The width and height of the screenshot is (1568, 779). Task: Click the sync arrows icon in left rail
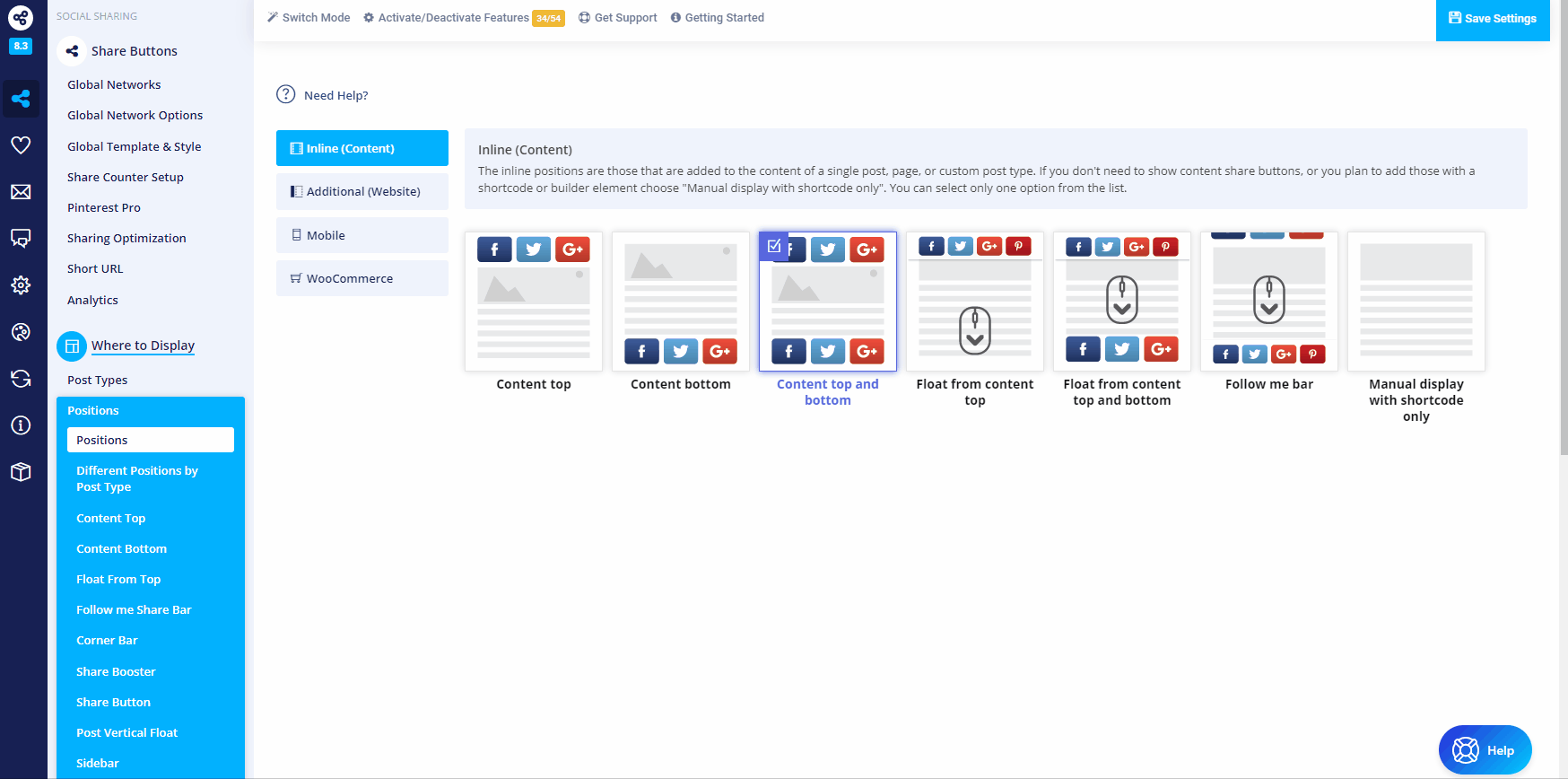(x=21, y=379)
